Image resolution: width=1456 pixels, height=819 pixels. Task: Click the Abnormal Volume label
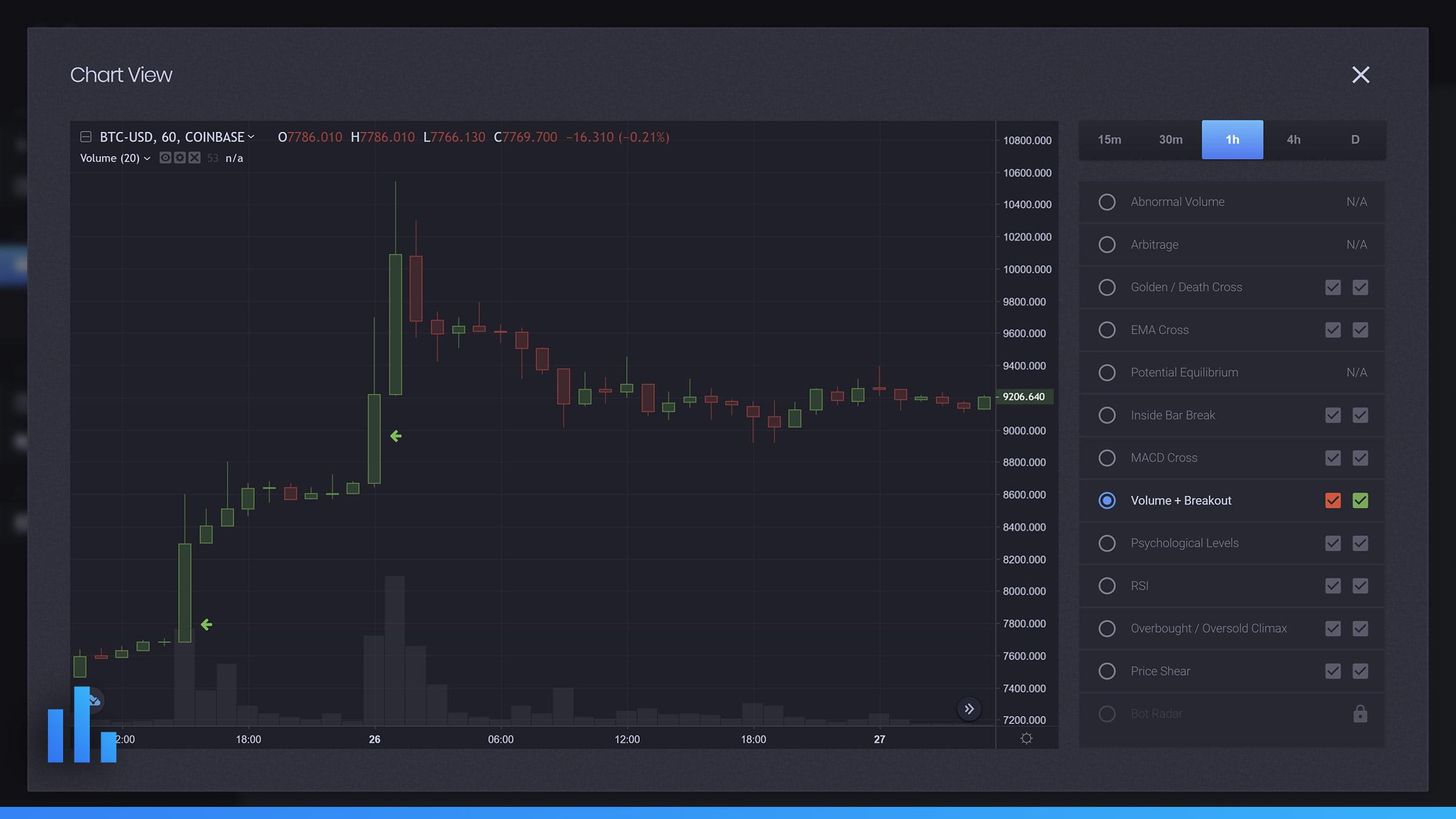1178,202
